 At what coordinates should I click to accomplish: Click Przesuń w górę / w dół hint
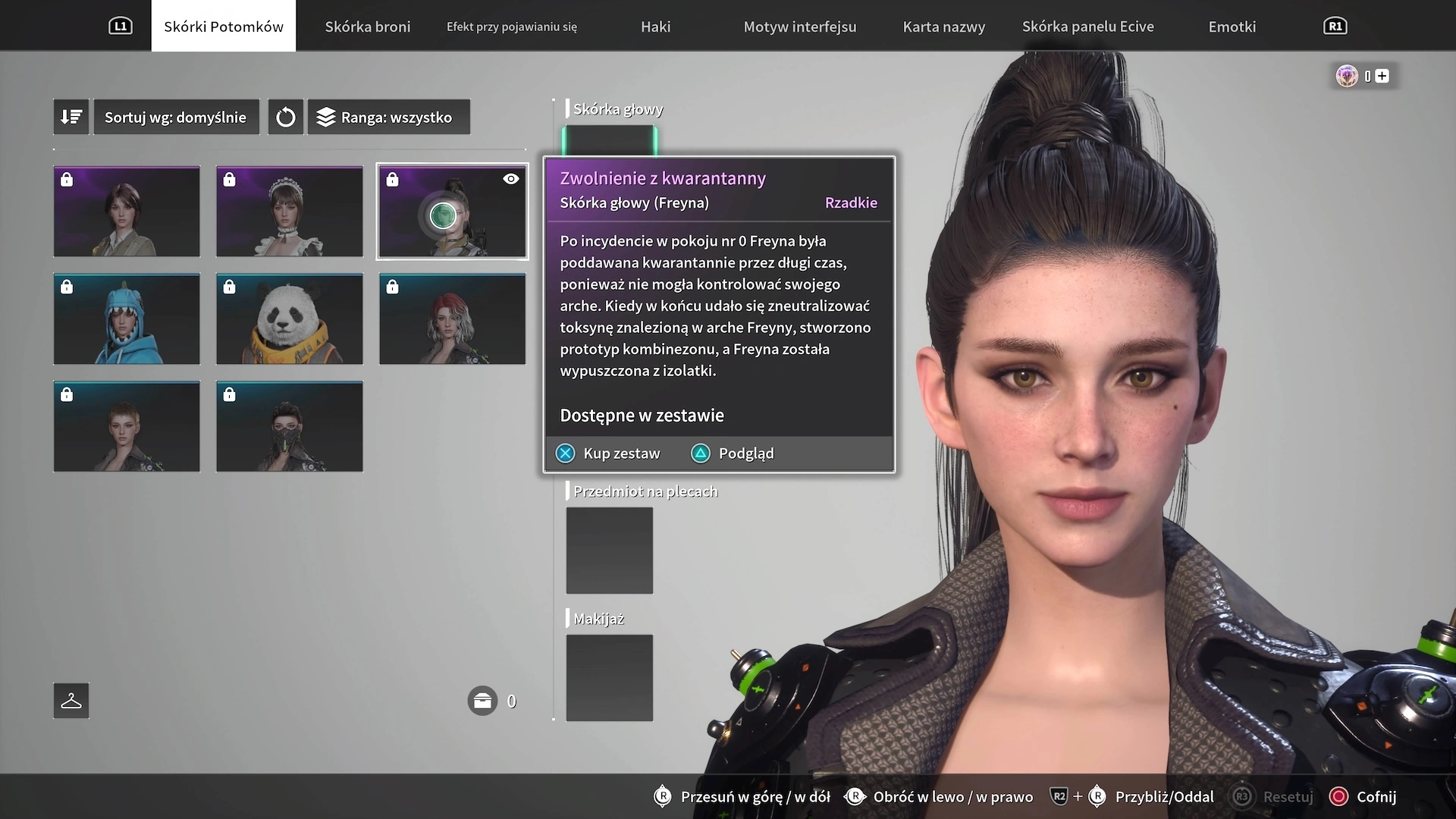point(742,796)
